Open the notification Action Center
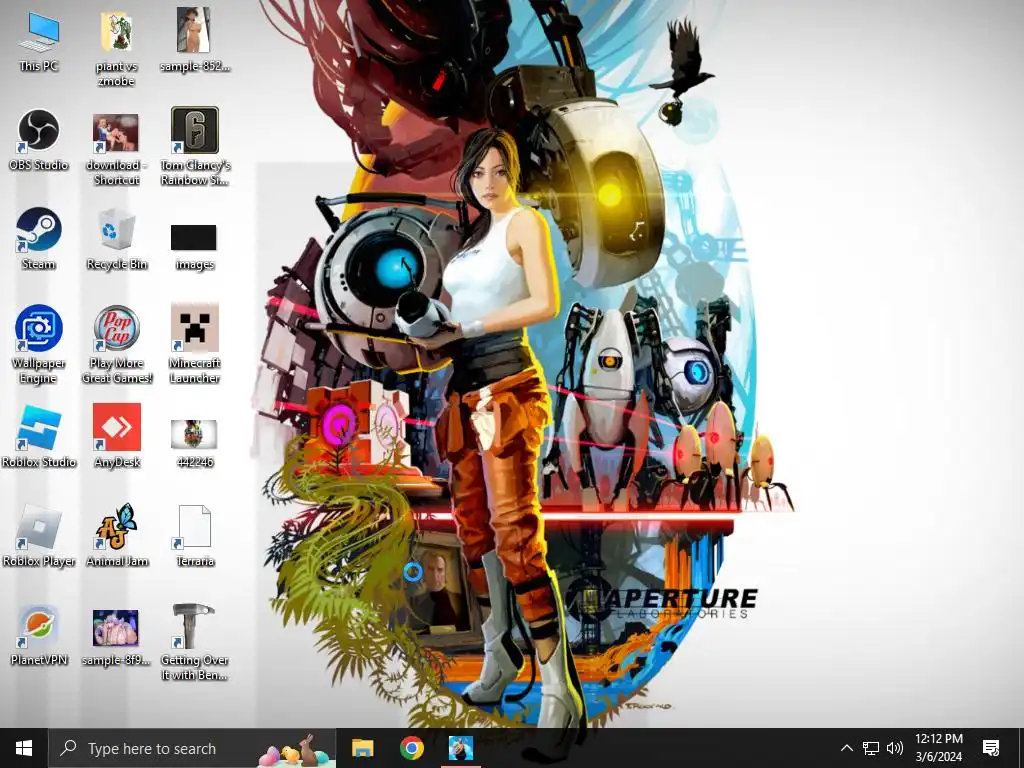The height and width of the screenshot is (768, 1024). [991, 748]
